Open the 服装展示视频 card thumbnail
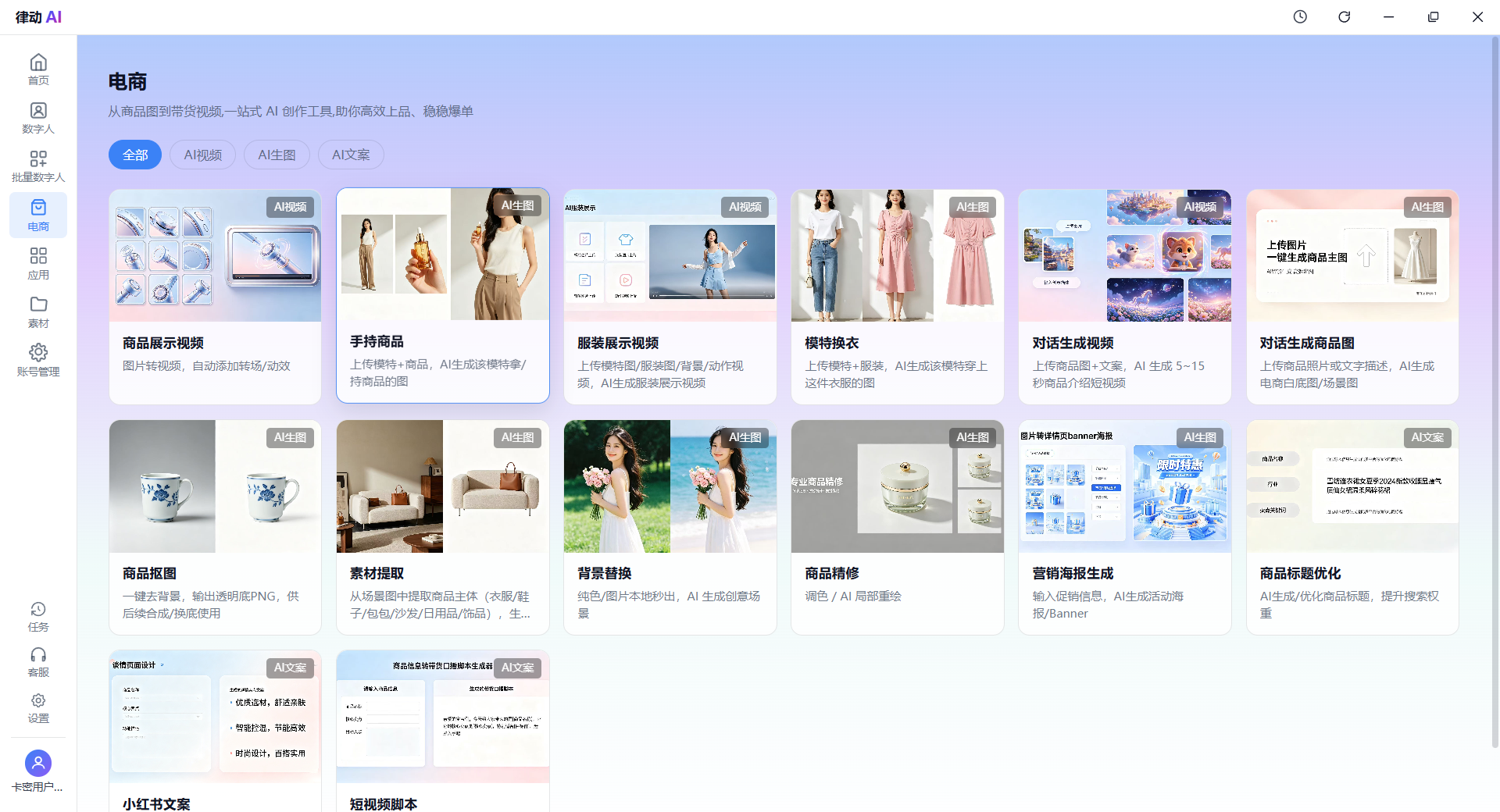Image resolution: width=1500 pixels, height=812 pixels. point(670,255)
